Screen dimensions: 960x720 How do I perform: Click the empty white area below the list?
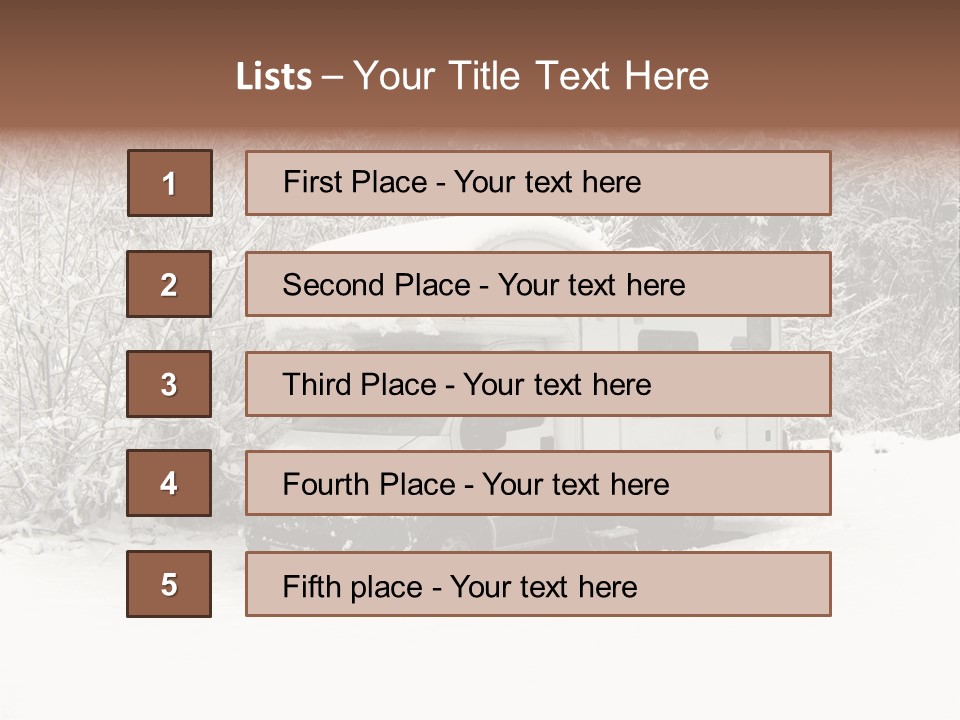[x=480, y=670]
